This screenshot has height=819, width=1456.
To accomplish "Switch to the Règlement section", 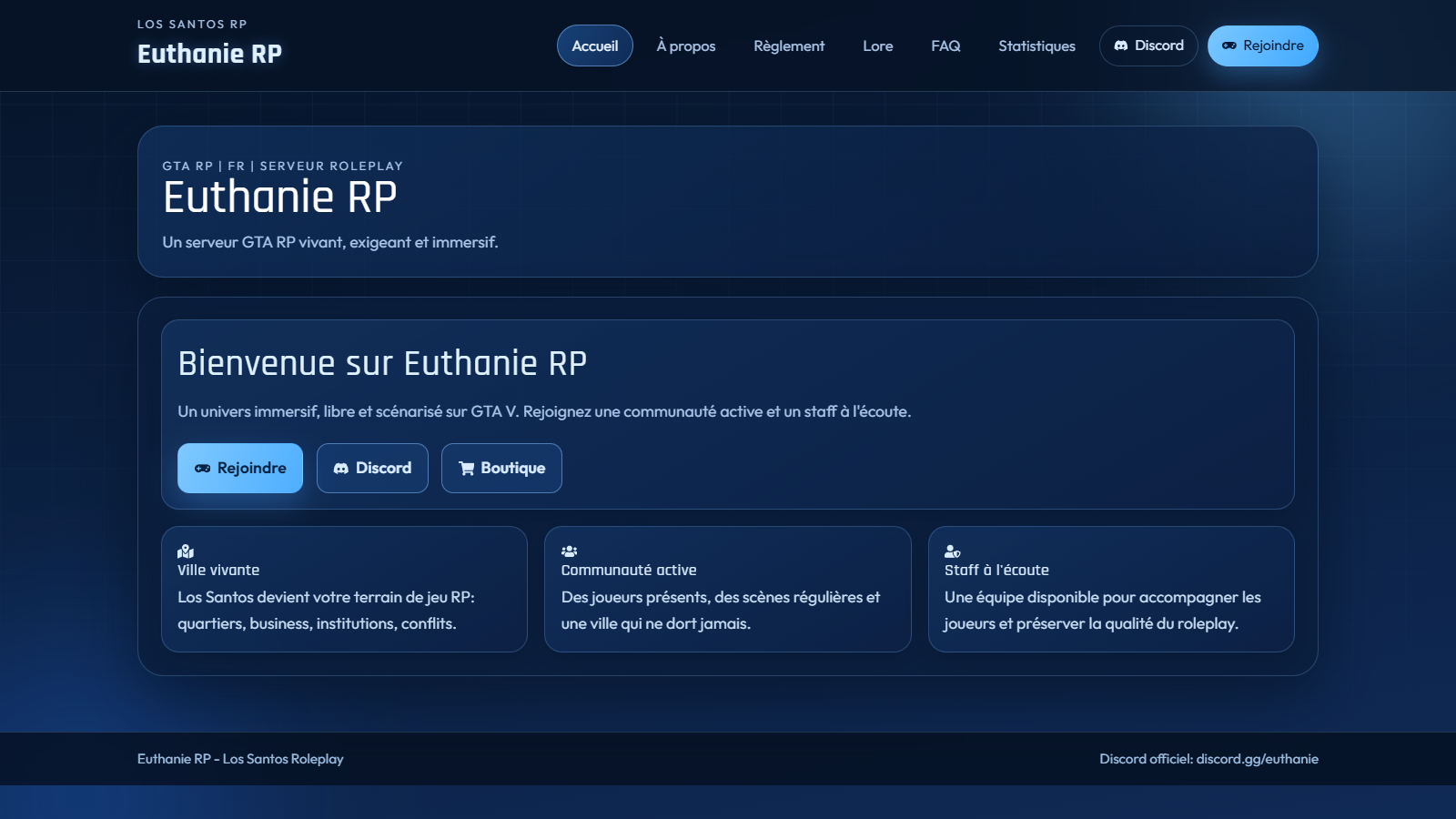I will 788,45.
